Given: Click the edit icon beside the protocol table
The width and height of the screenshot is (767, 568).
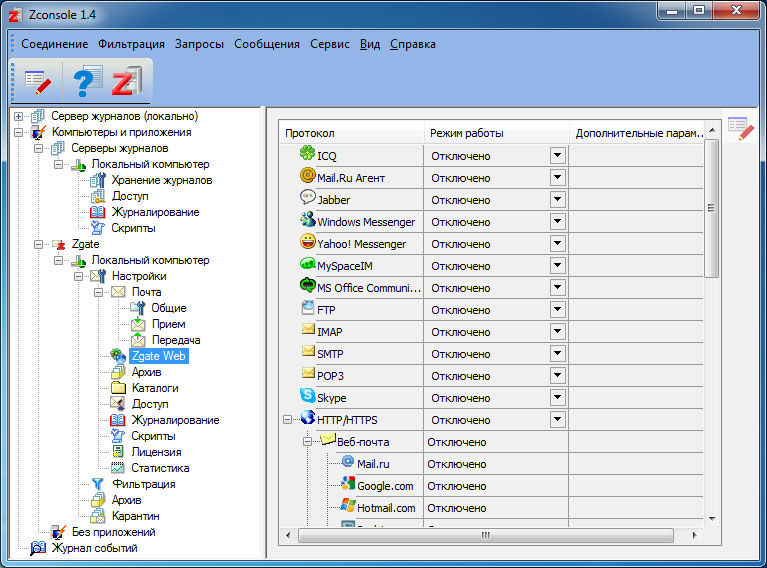Looking at the screenshot, I should click(741, 129).
